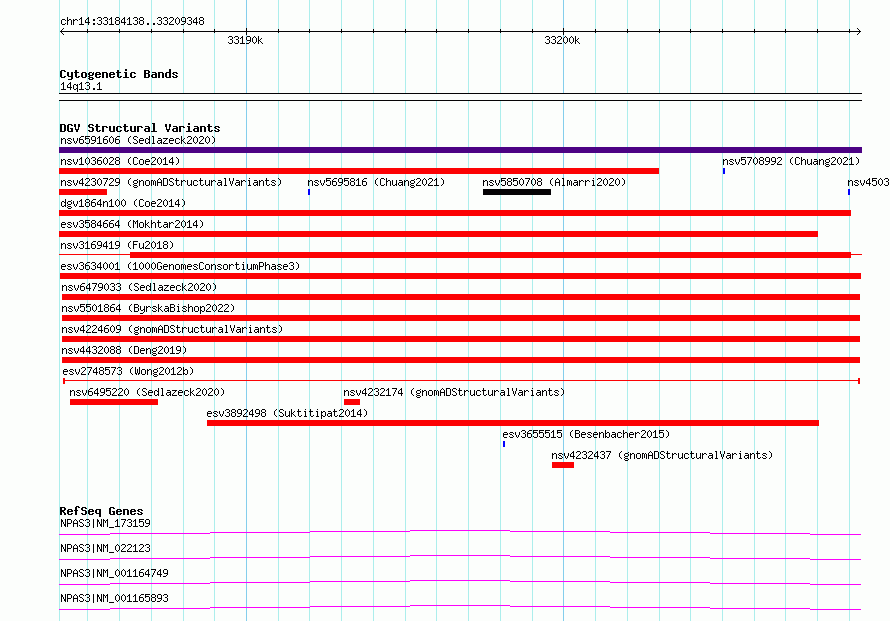Screen dimensions: 890x621
Task: Click the esv3892498 (Suktitipat2014) variant bar
Action: click(513, 423)
